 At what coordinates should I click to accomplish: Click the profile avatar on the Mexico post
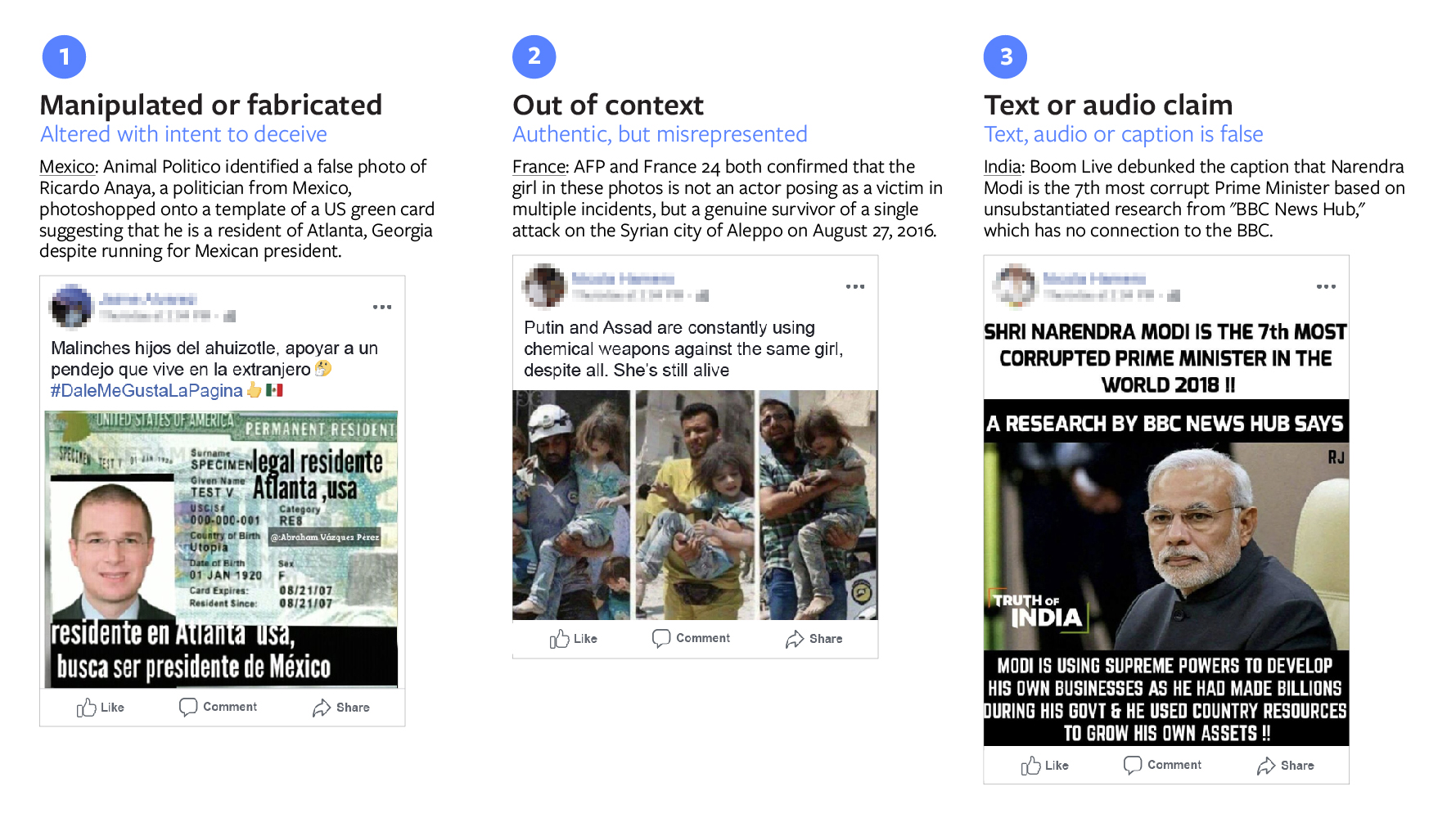click(71, 307)
